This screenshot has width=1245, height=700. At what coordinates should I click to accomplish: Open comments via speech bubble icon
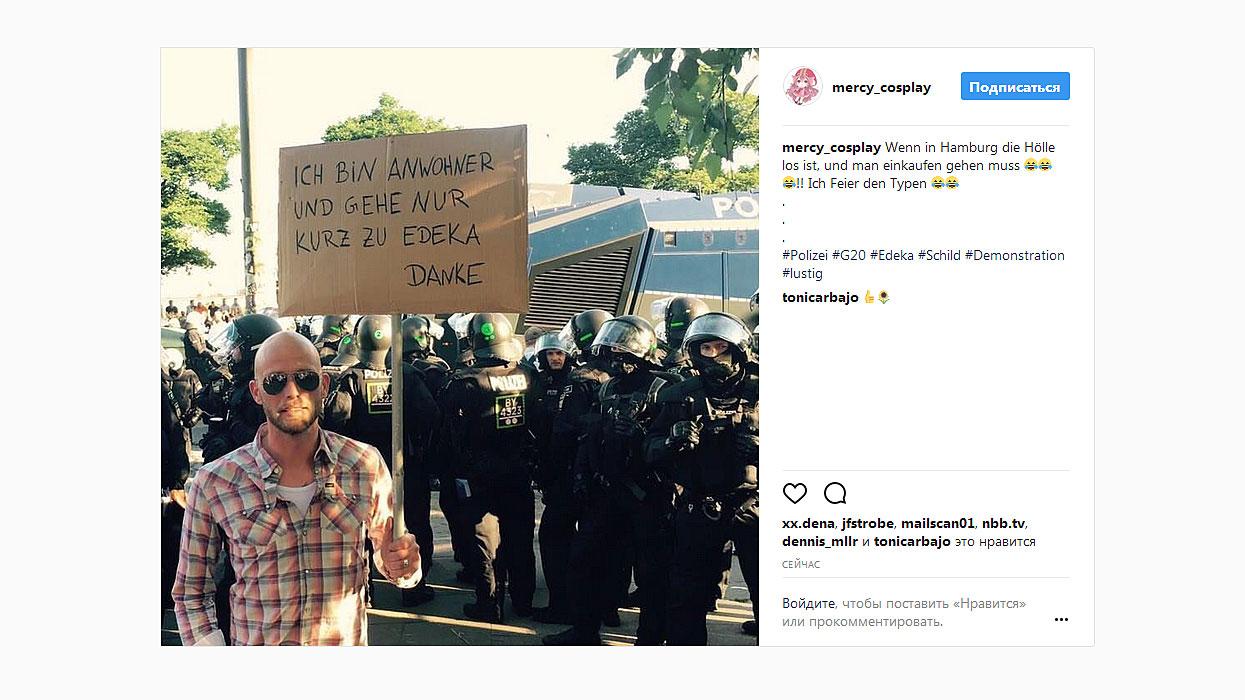click(x=835, y=493)
